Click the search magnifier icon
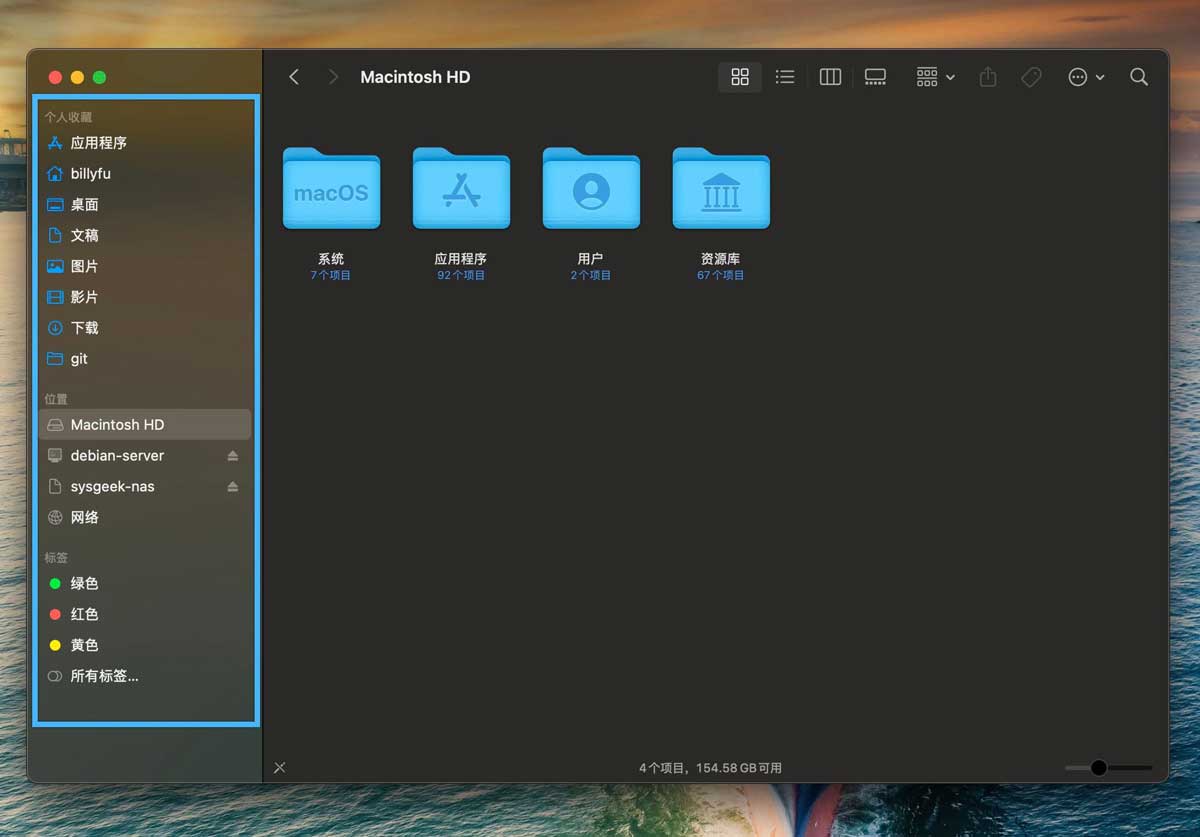The image size is (1200, 837). point(1138,77)
